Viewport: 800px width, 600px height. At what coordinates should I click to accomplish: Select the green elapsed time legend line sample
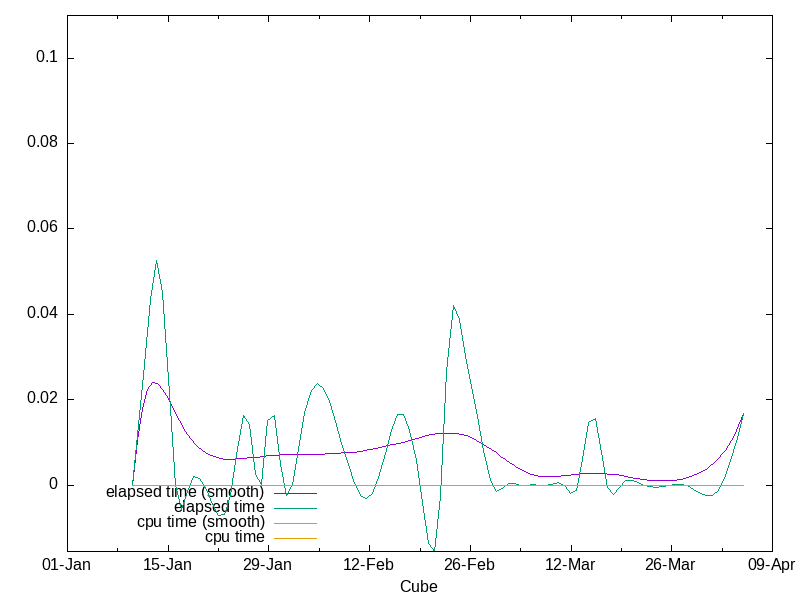294,508
